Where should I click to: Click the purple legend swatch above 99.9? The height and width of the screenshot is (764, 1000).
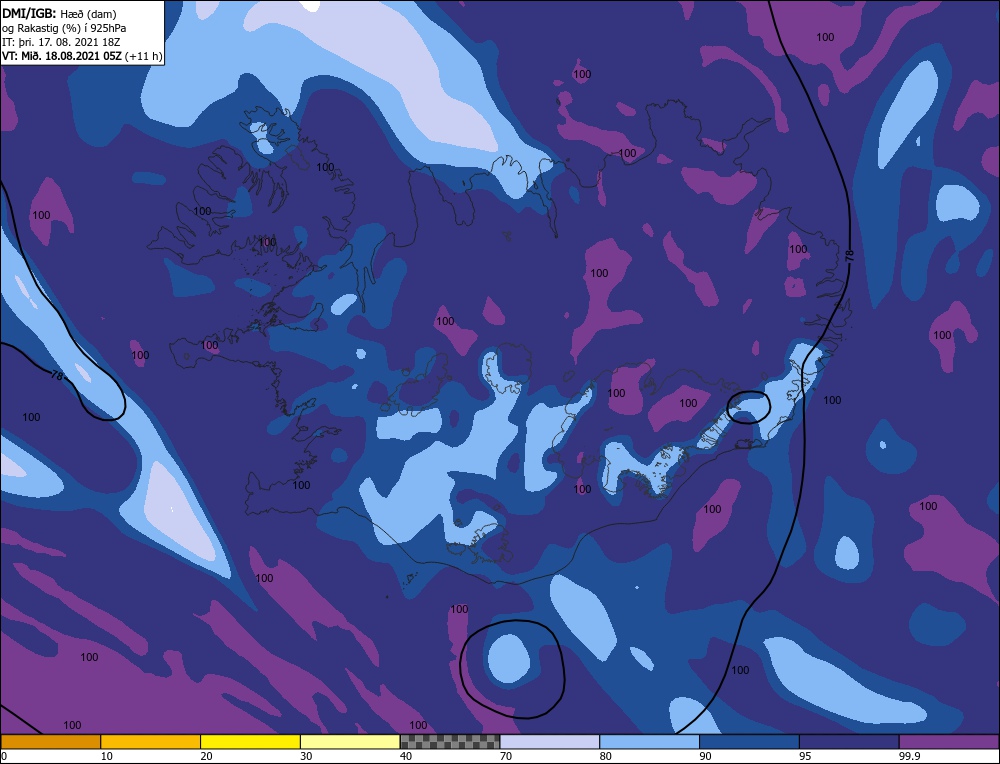[949, 742]
